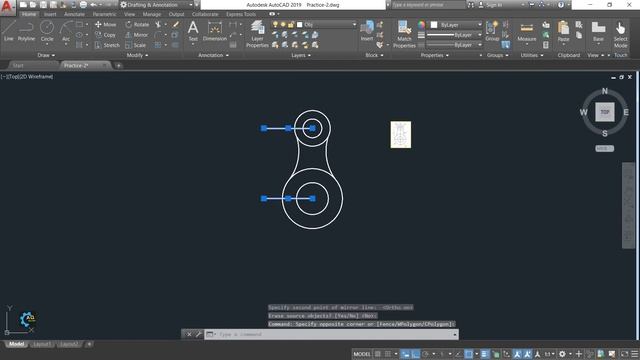Click Match Properties tool
The image size is (640, 360).
(404, 34)
